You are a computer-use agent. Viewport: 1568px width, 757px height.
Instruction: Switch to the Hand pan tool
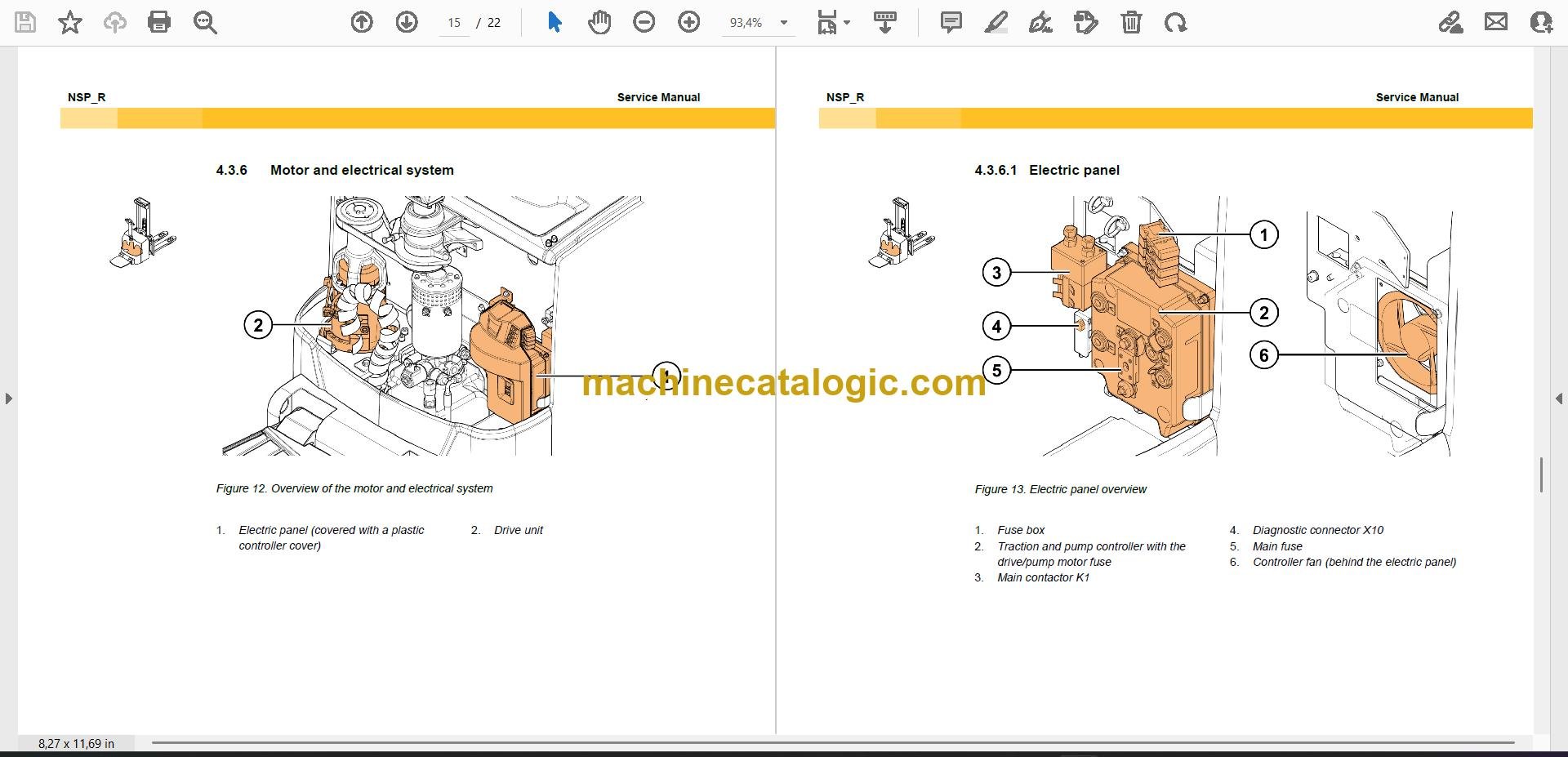[x=599, y=22]
